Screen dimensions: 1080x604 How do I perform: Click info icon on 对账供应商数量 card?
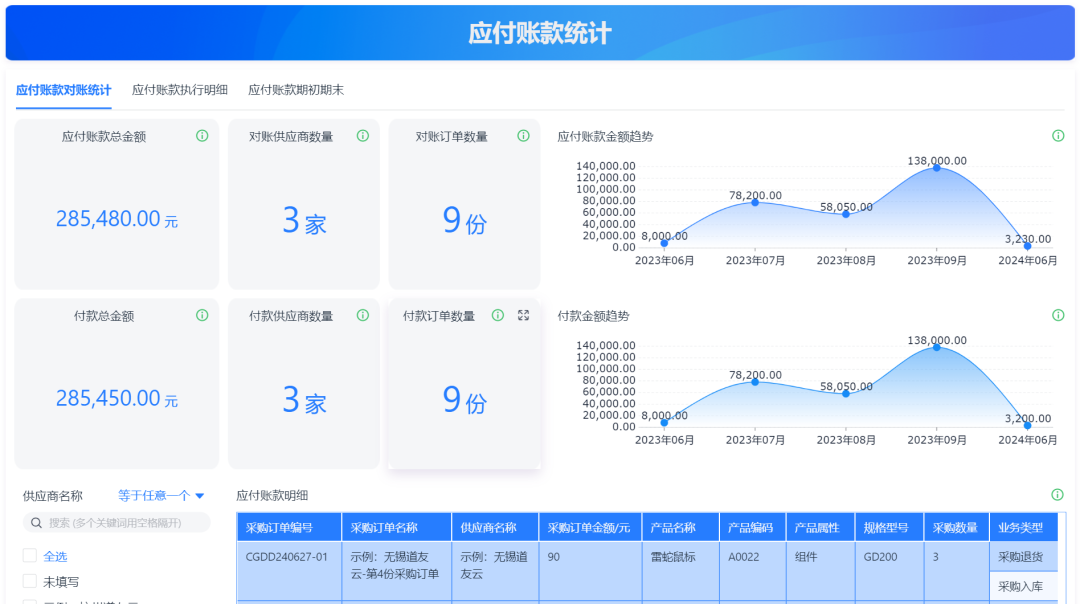point(363,136)
